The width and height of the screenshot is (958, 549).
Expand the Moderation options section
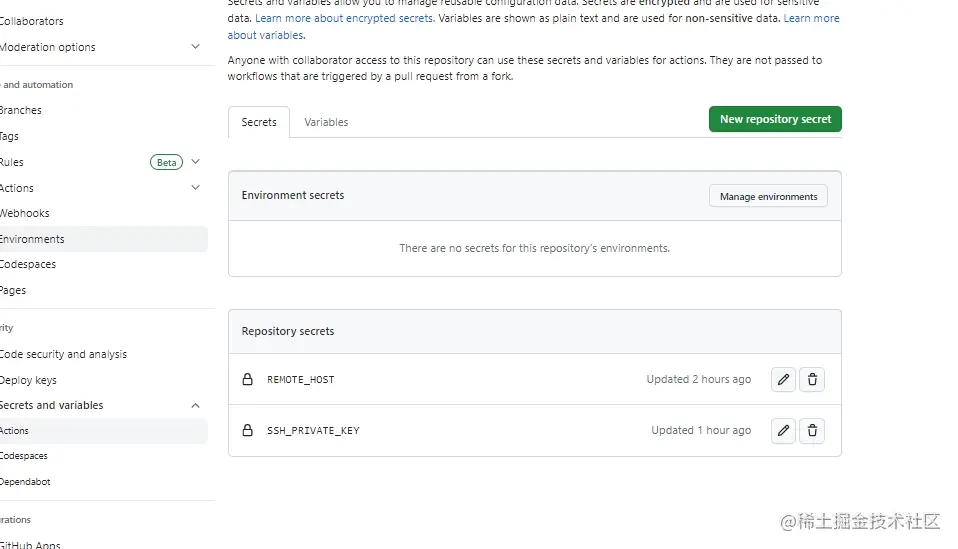tap(196, 46)
